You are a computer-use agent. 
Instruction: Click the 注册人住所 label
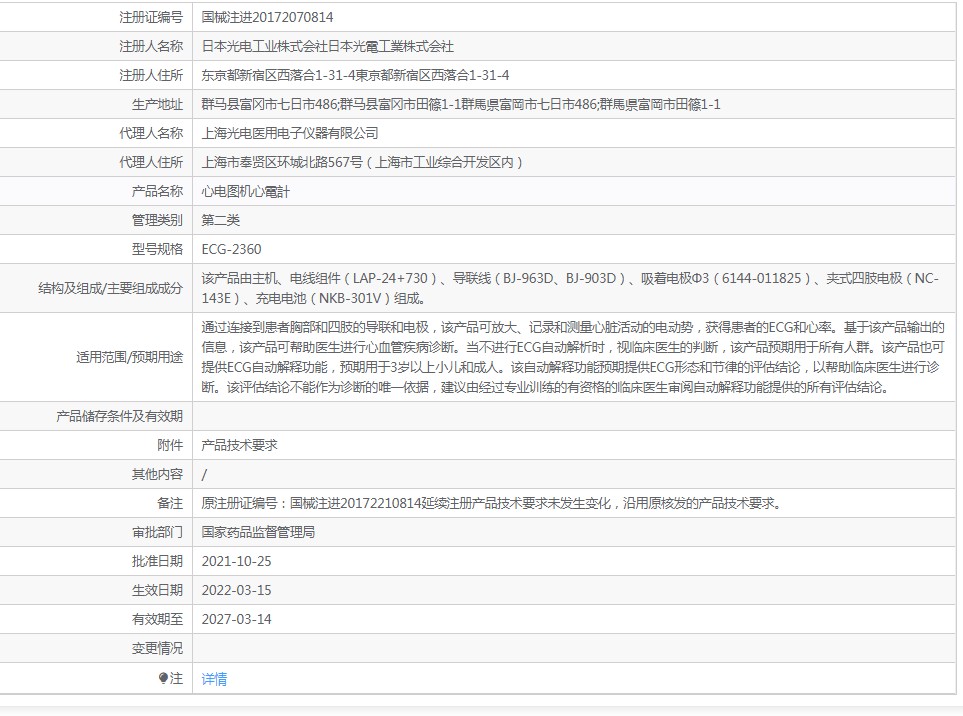coord(151,75)
